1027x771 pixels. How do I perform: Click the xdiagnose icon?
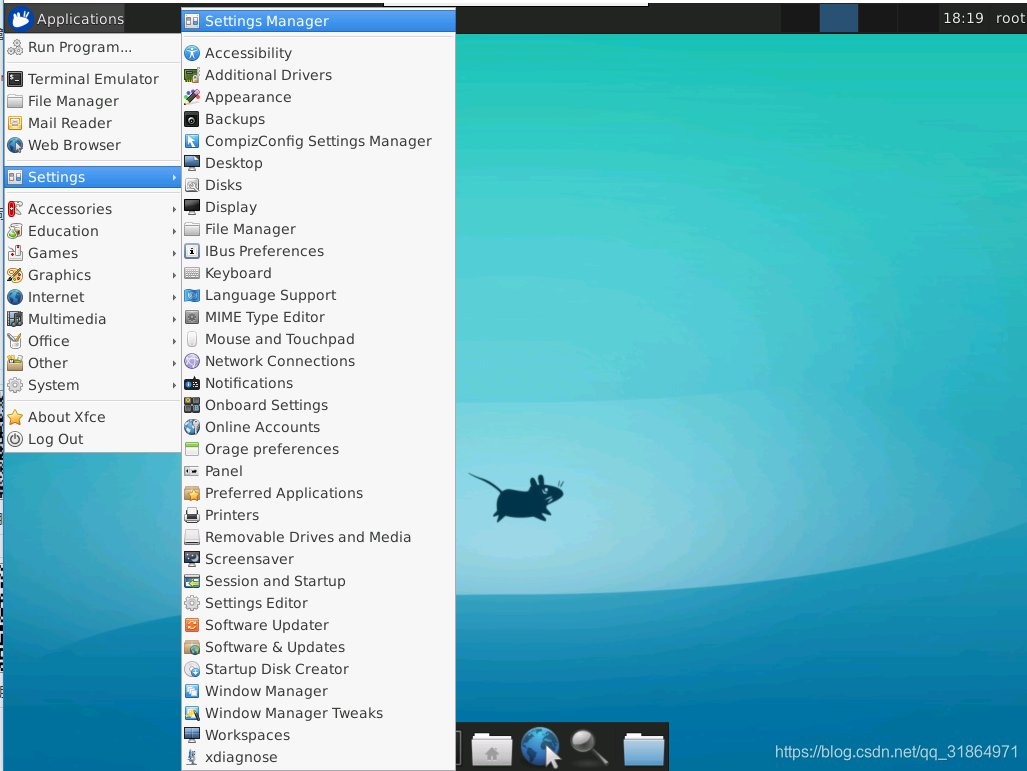pos(192,757)
